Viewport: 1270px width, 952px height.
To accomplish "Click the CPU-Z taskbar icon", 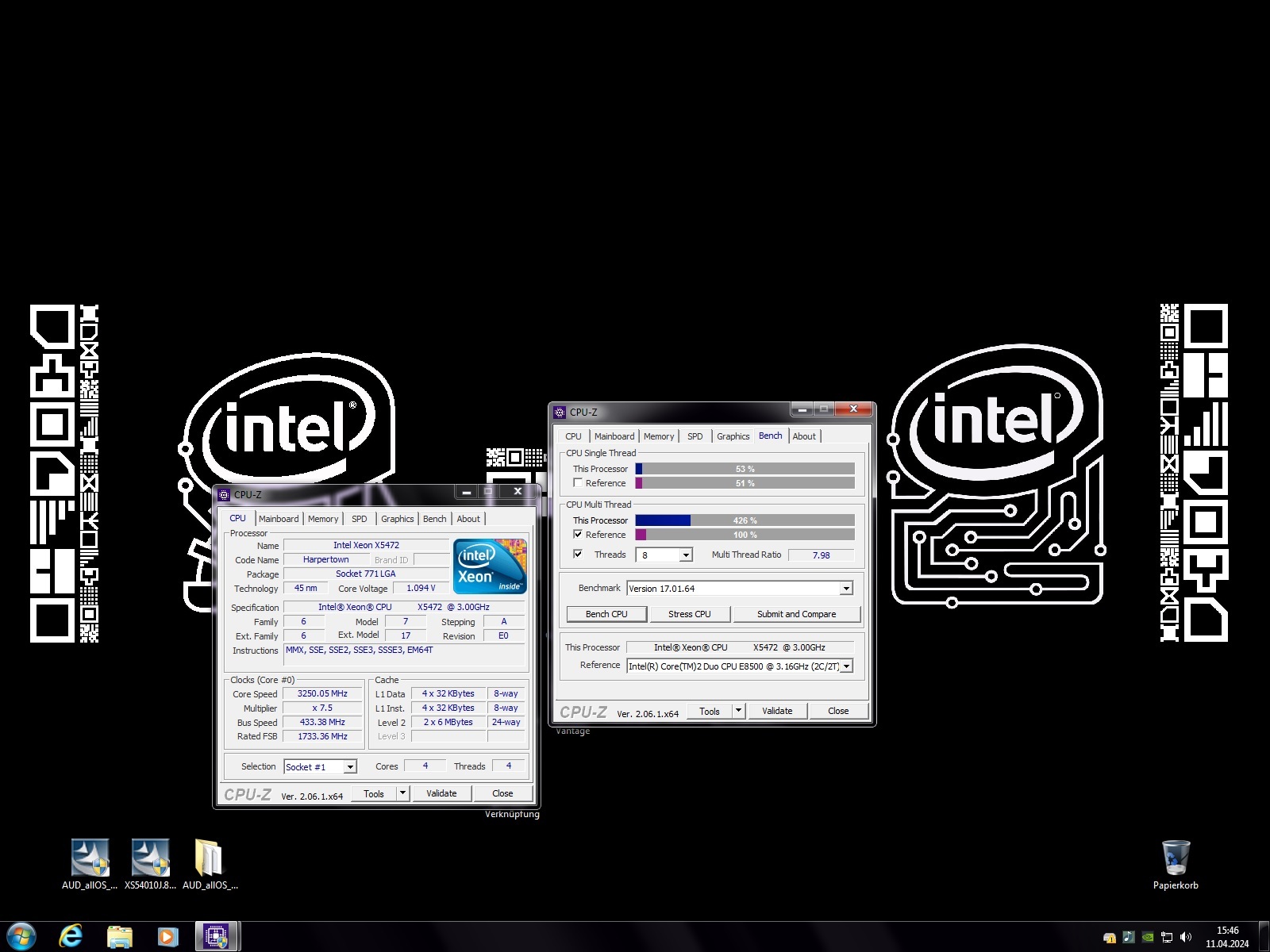I will [x=216, y=936].
